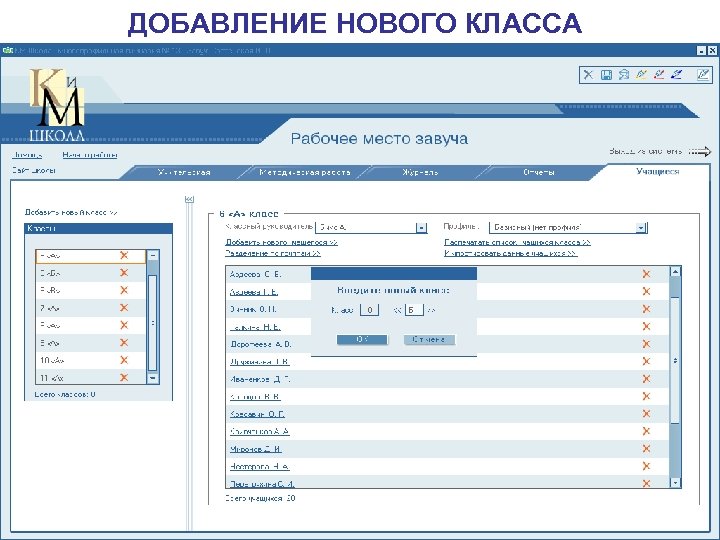Viewport: 720px width, 540px height.
Task: Click the import student data link
Action: click(511, 253)
